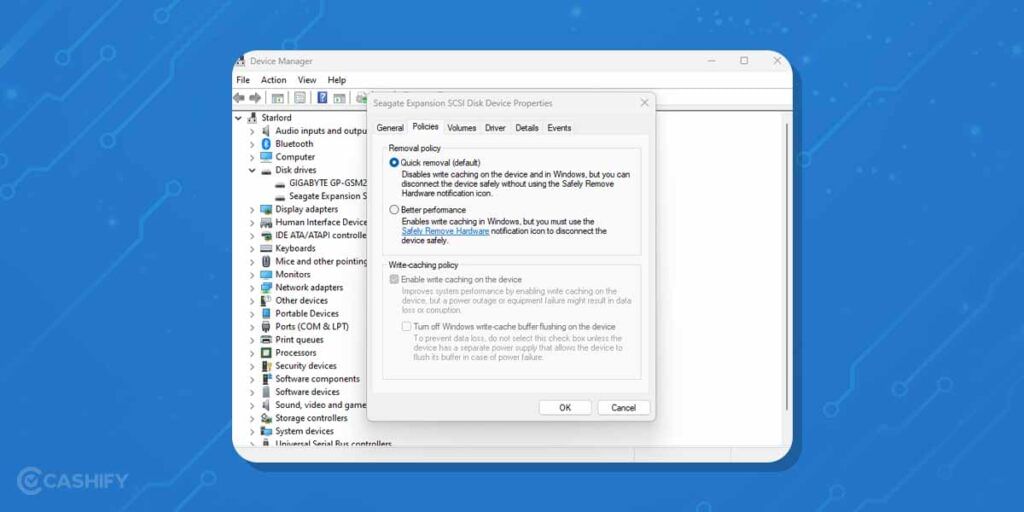The image size is (1024, 512).
Task: Click the Processors chip icon
Action: (266, 353)
